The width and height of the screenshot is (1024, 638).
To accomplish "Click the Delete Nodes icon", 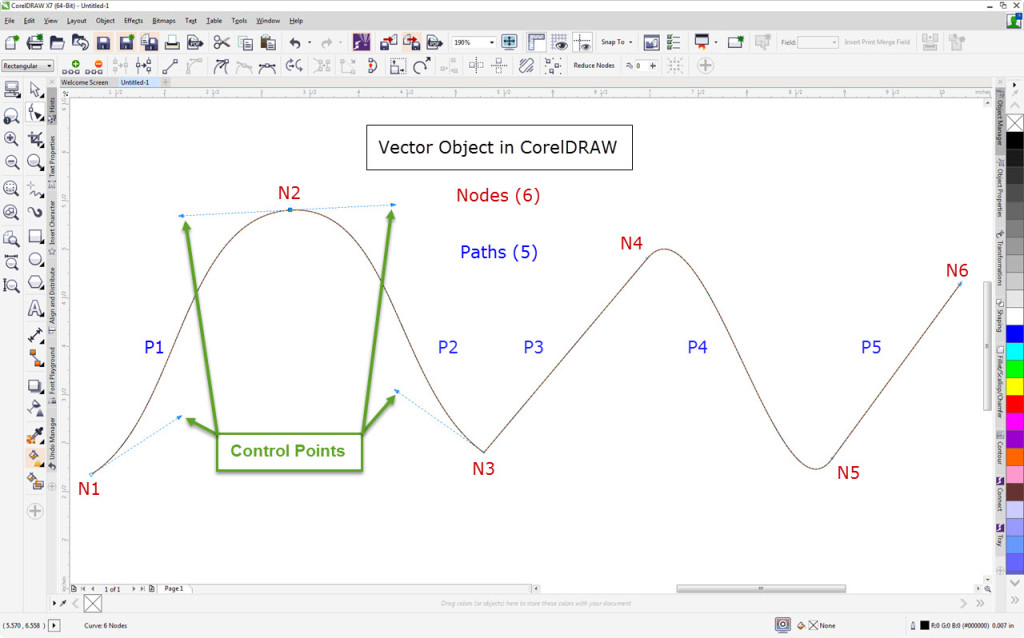I will [x=95, y=66].
